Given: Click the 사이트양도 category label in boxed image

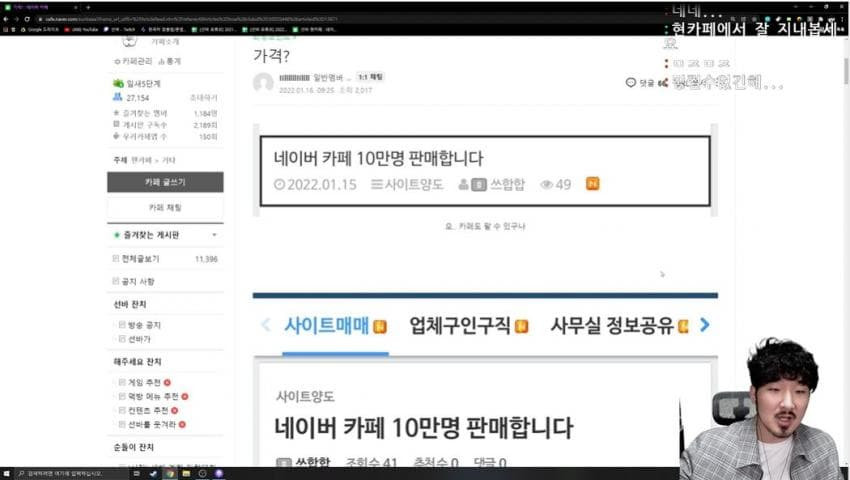Looking at the screenshot, I should pos(414,184).
